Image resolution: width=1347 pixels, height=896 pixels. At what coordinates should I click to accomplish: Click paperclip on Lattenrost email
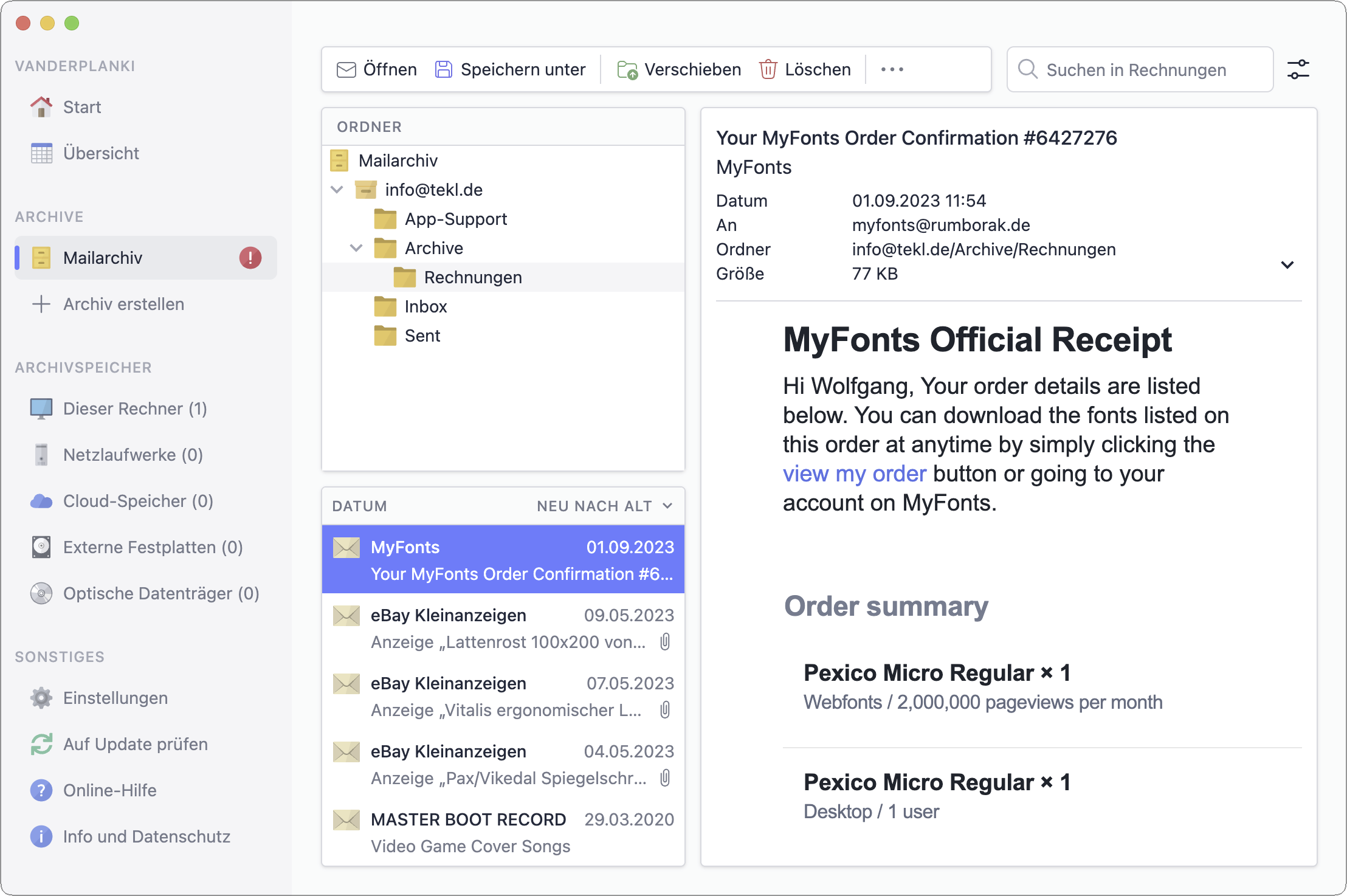click(665, 642)
